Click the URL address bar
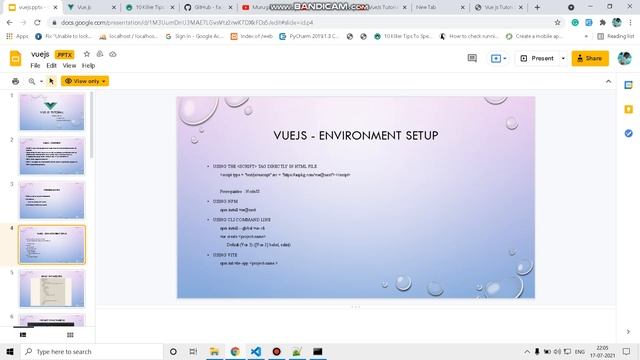 coord(302,22)
